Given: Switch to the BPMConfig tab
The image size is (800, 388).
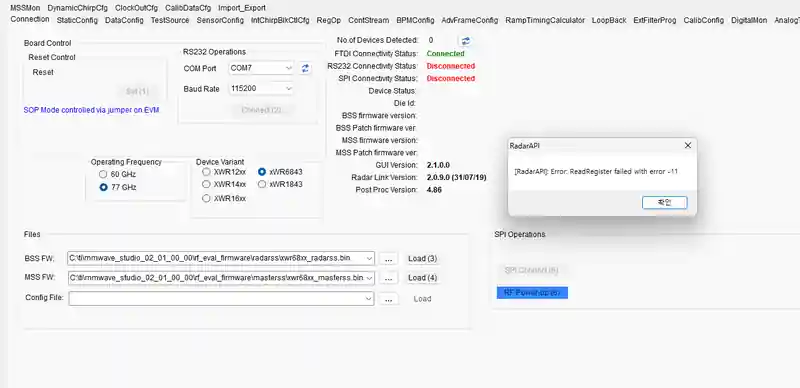Looking at the screenshot, I should [415, 20].
